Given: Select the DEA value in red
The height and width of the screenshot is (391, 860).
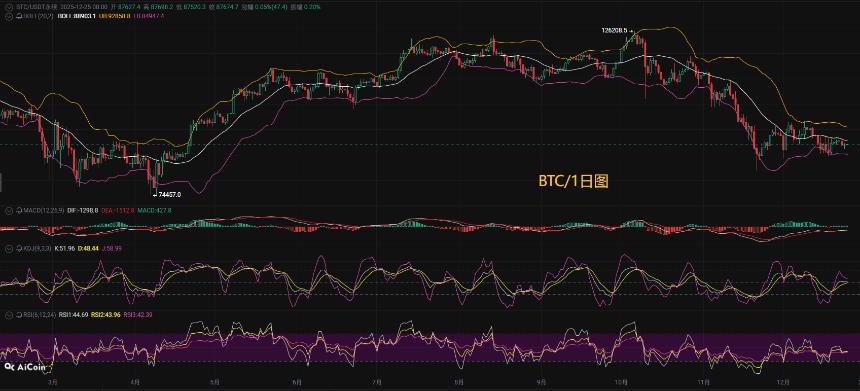Looking at the screenshot, I should point(118,211).
